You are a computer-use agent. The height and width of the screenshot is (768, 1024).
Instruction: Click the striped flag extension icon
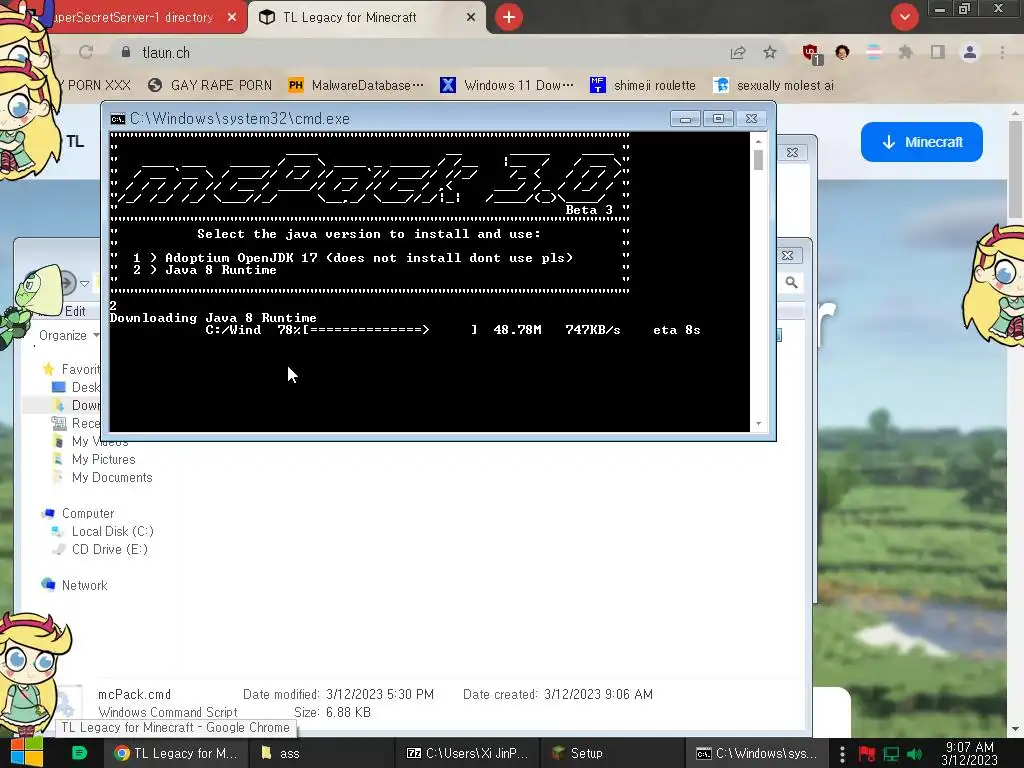pyautogui.click(x=874, y=52)
